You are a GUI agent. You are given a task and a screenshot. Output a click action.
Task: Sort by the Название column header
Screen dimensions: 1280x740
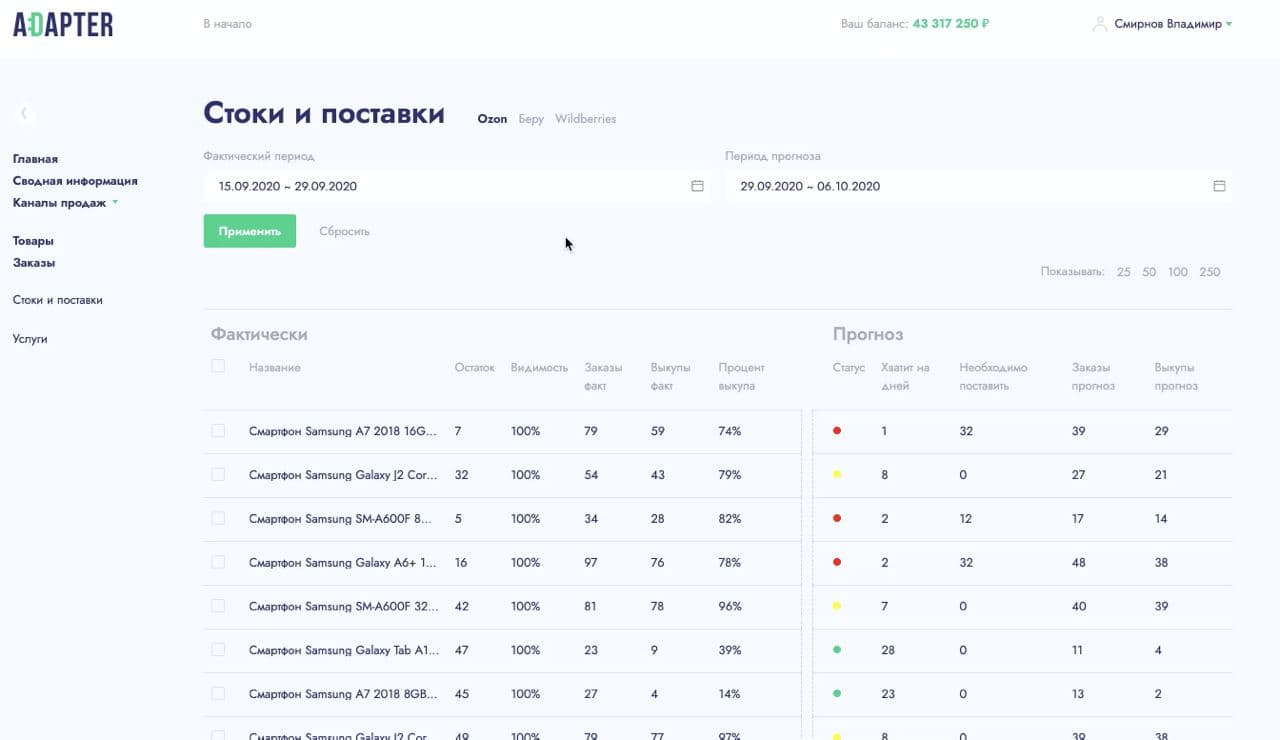tap(275, 367)
